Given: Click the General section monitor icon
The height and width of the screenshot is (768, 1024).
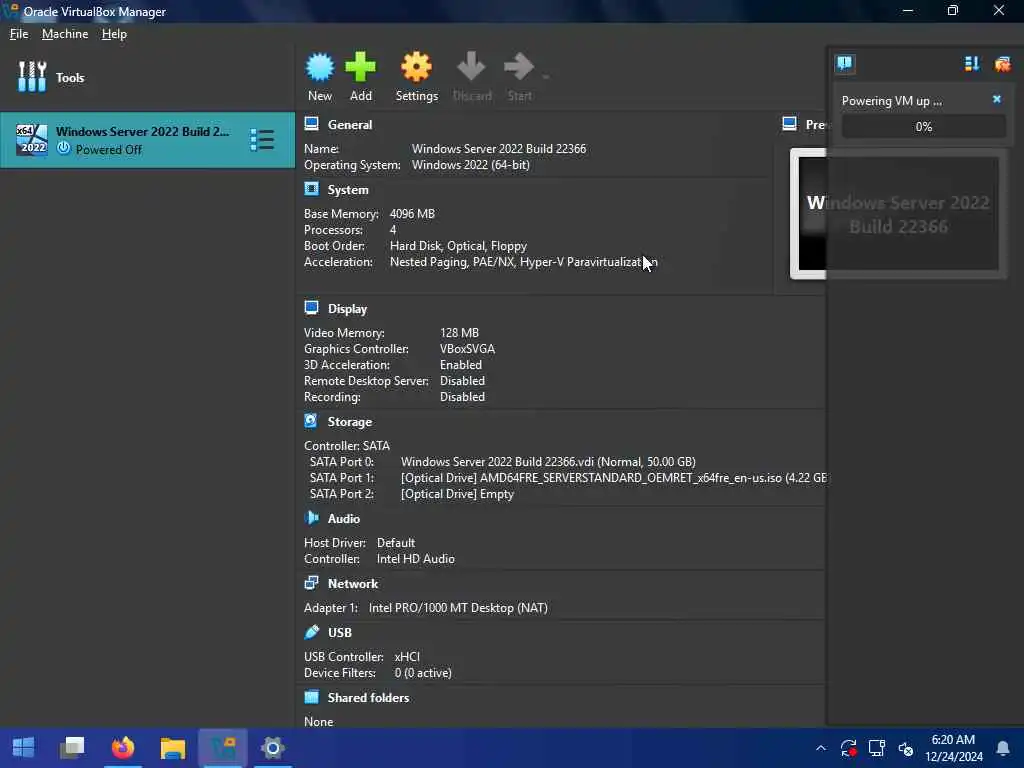Looking at the screenshot, I should pos(312,123).
